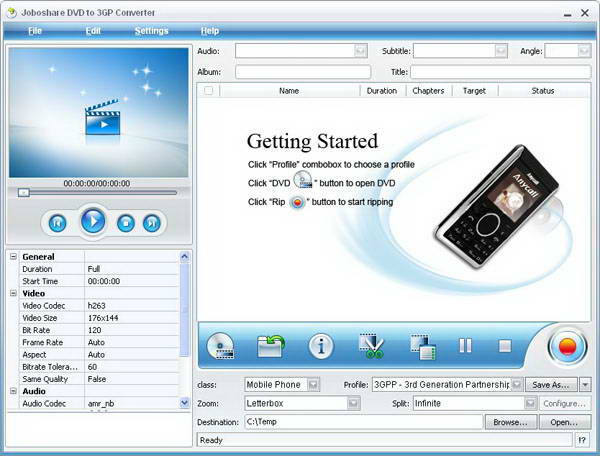
Task: Open the Edit menu
Action: [x=93, y=31]
